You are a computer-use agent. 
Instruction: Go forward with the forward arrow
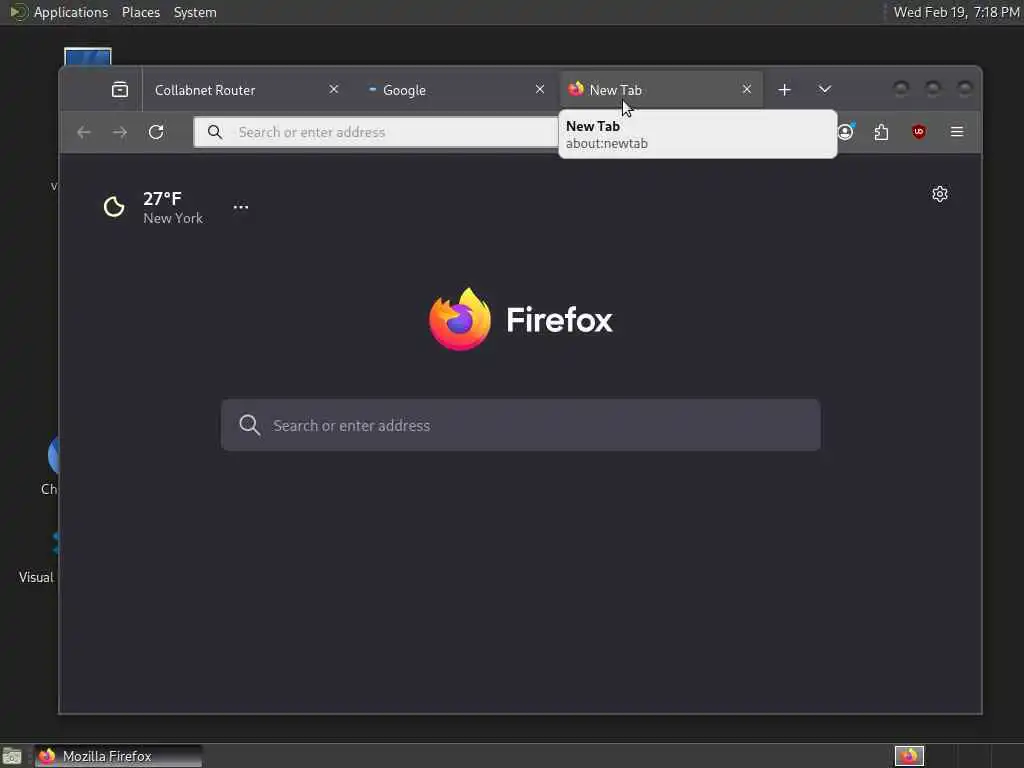click(120, 133)
